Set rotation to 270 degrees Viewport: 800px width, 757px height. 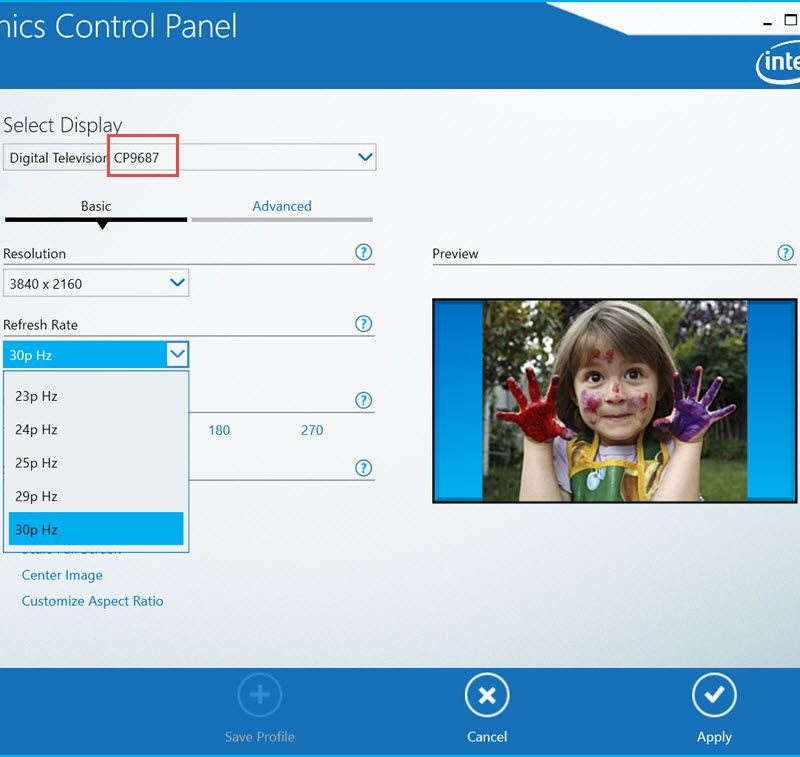[x=312, y=430]
